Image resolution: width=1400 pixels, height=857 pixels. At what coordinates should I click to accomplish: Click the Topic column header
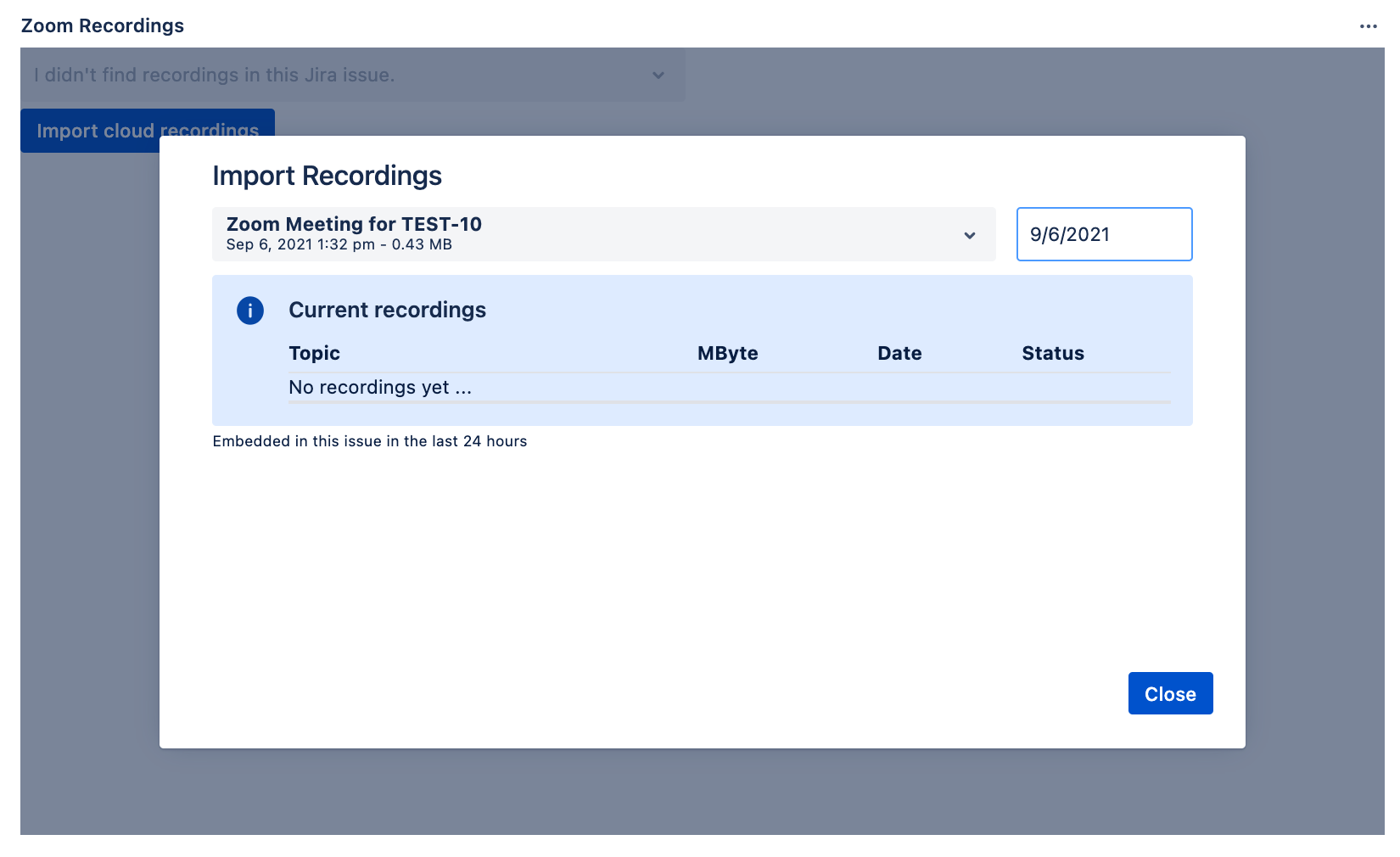point(314,353)
